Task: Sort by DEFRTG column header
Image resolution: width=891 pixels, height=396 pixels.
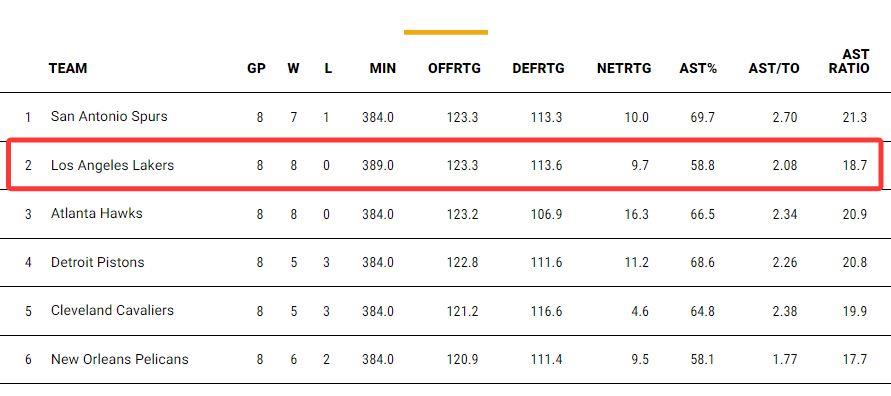Action: click(538, 69)
